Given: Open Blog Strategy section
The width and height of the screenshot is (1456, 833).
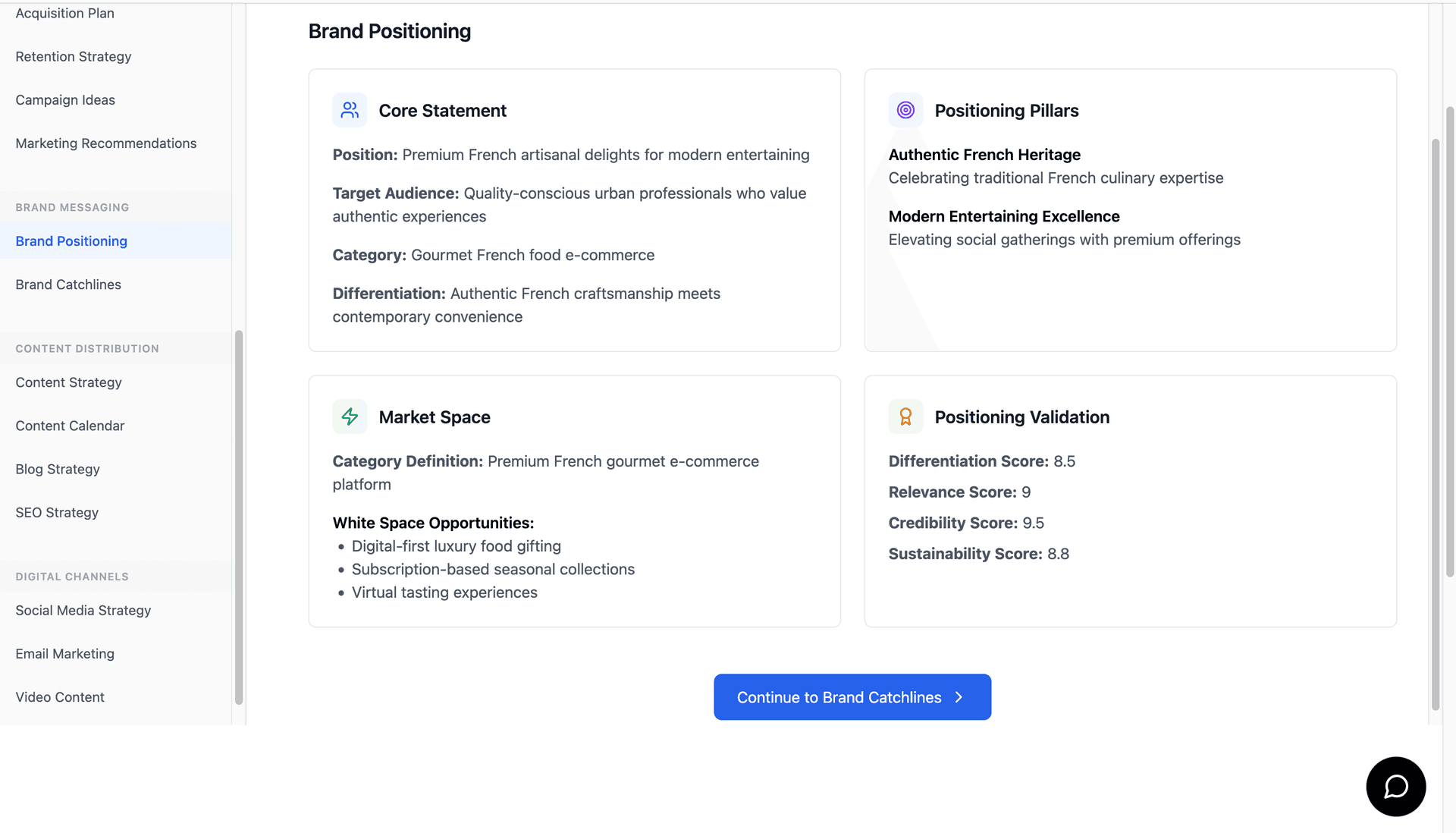Looking at the screenshot, I should pyautogui.click(x=58, y=469).
